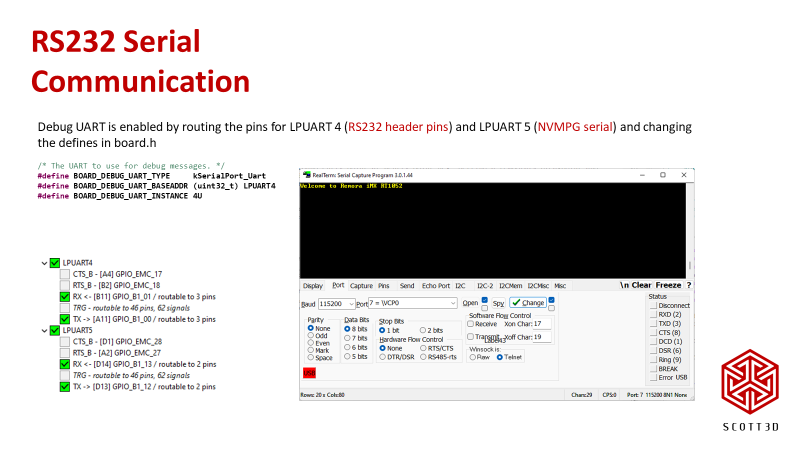Click the Xoff Char input field
Viewport: 800px width, 450px height.
542,337
